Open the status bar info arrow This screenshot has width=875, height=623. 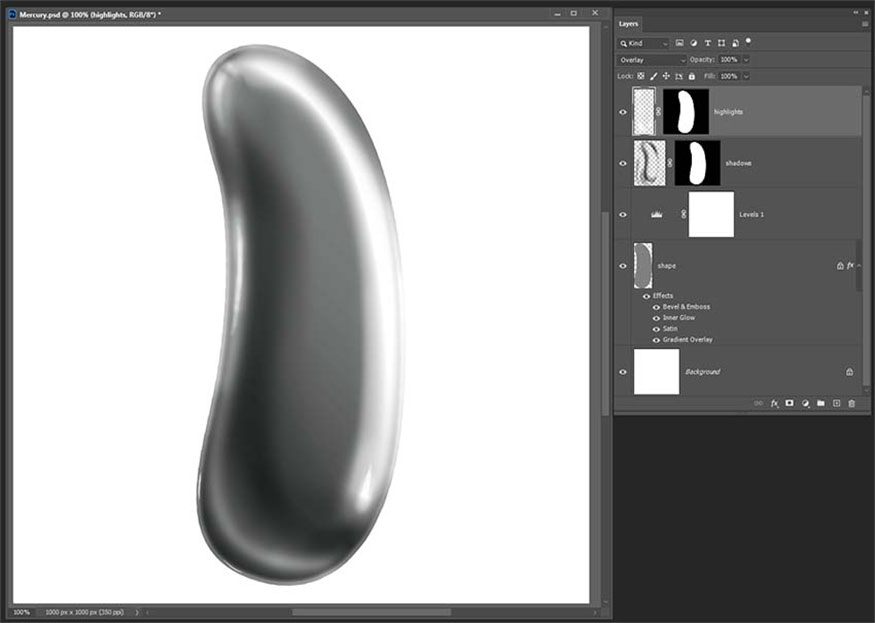pos(137,612)
